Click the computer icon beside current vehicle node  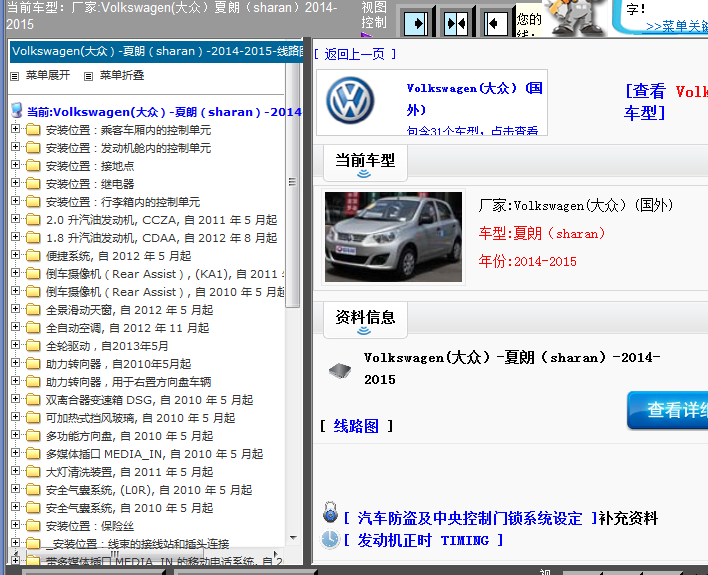tap(16, 111)
